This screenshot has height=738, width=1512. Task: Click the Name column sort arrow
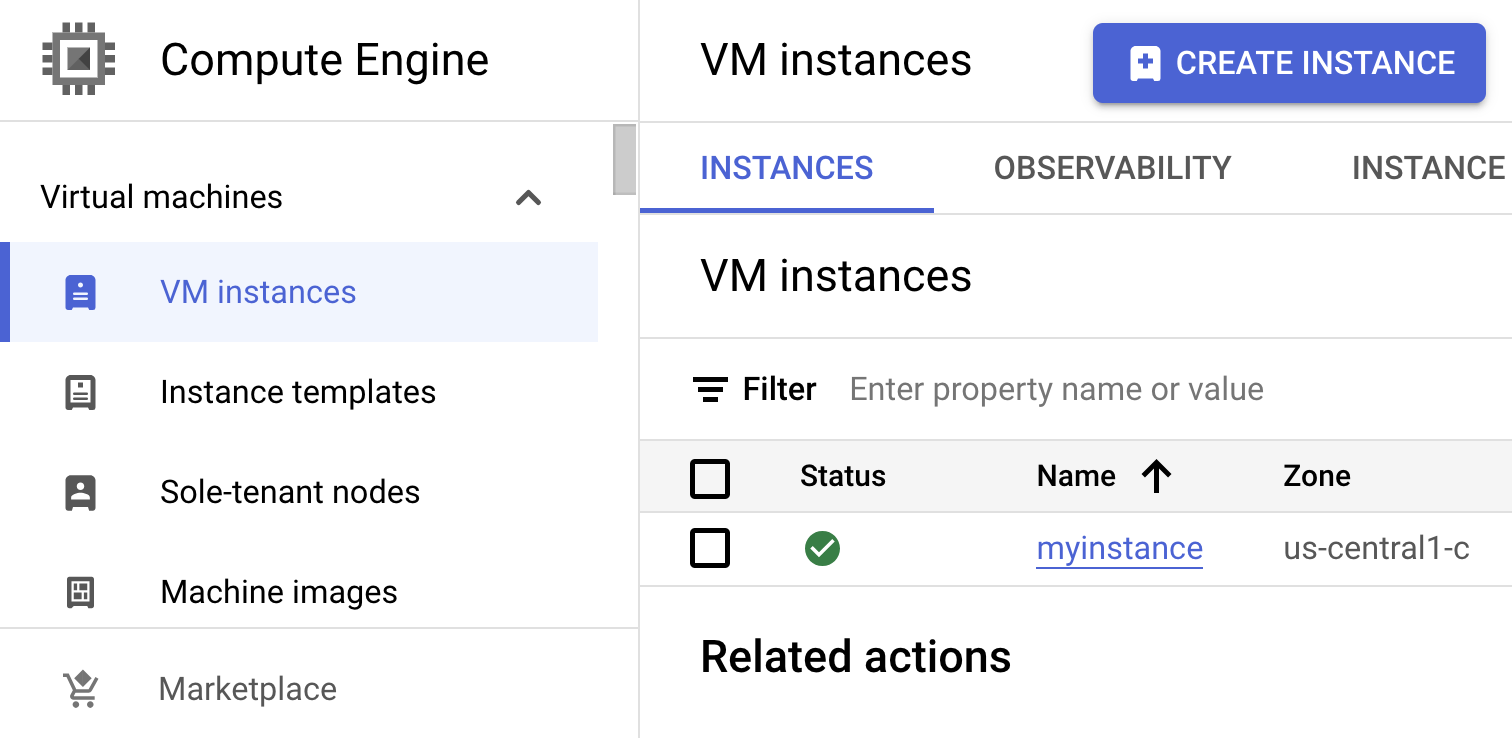tap(1156, 476)
